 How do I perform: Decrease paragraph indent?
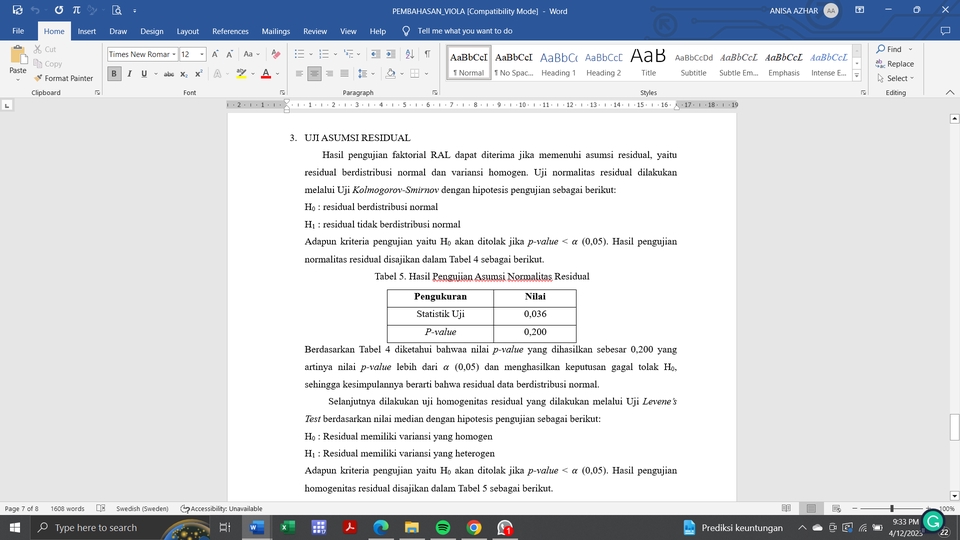[375, 54]
